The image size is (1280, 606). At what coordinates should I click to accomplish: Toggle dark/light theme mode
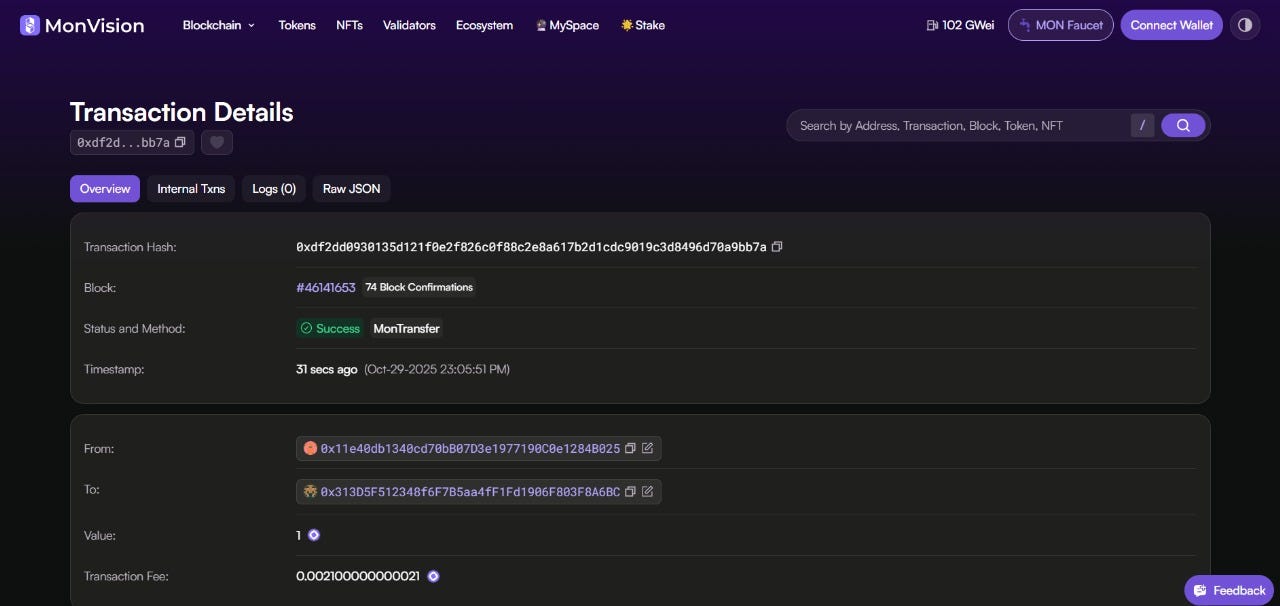click(1245, 25)
